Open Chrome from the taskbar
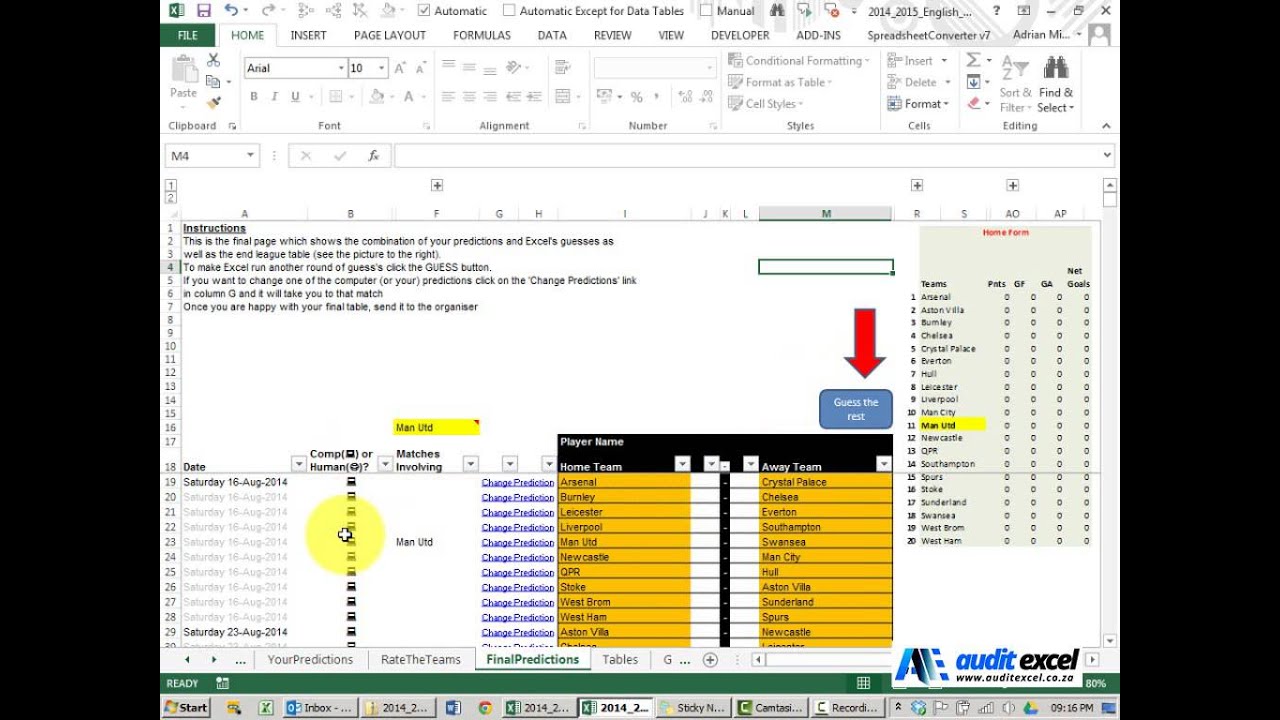1280x720 pixels. pyautogui.click(x=485, y=707)
